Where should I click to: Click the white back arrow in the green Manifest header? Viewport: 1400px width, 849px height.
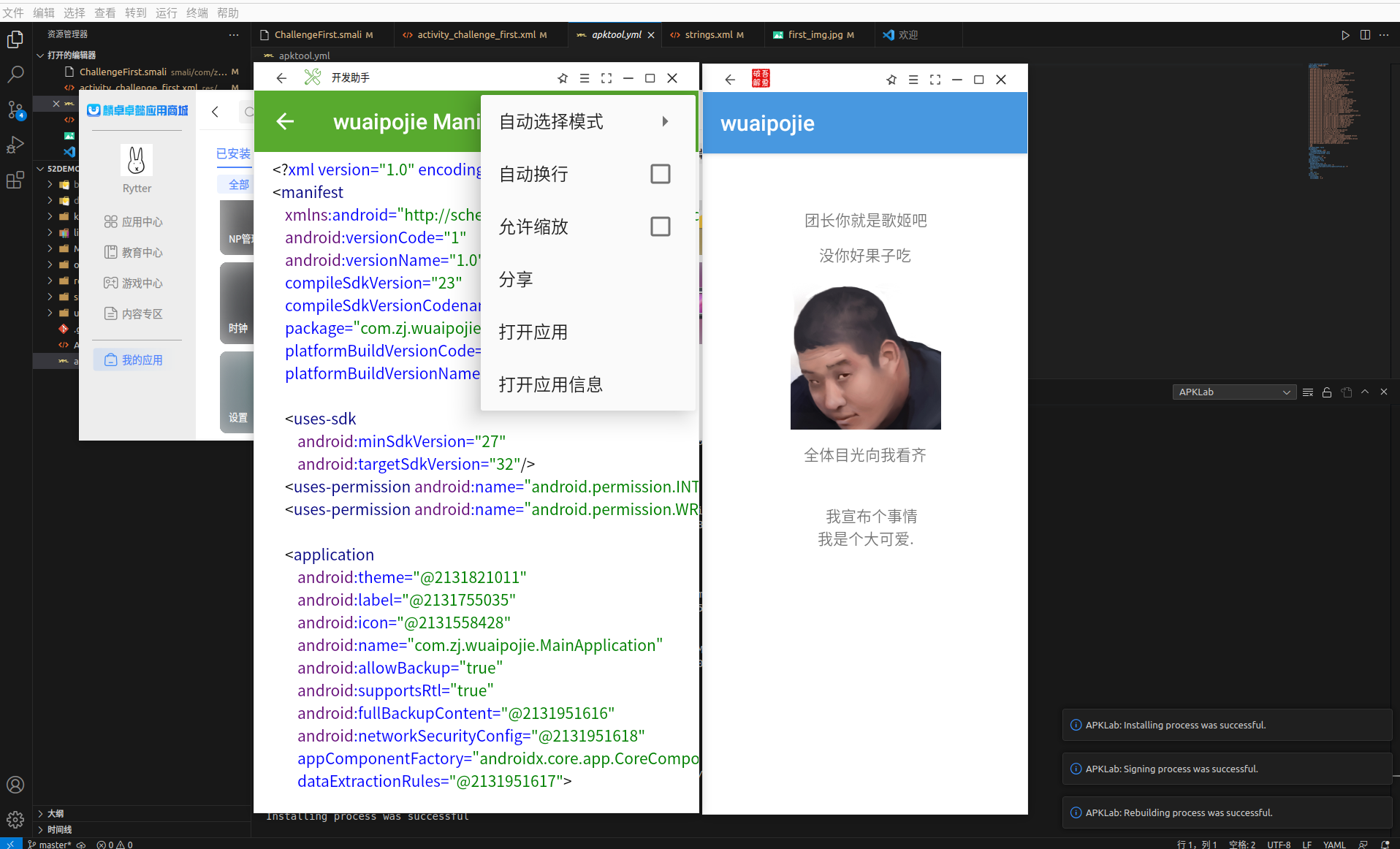click(286, 121)
